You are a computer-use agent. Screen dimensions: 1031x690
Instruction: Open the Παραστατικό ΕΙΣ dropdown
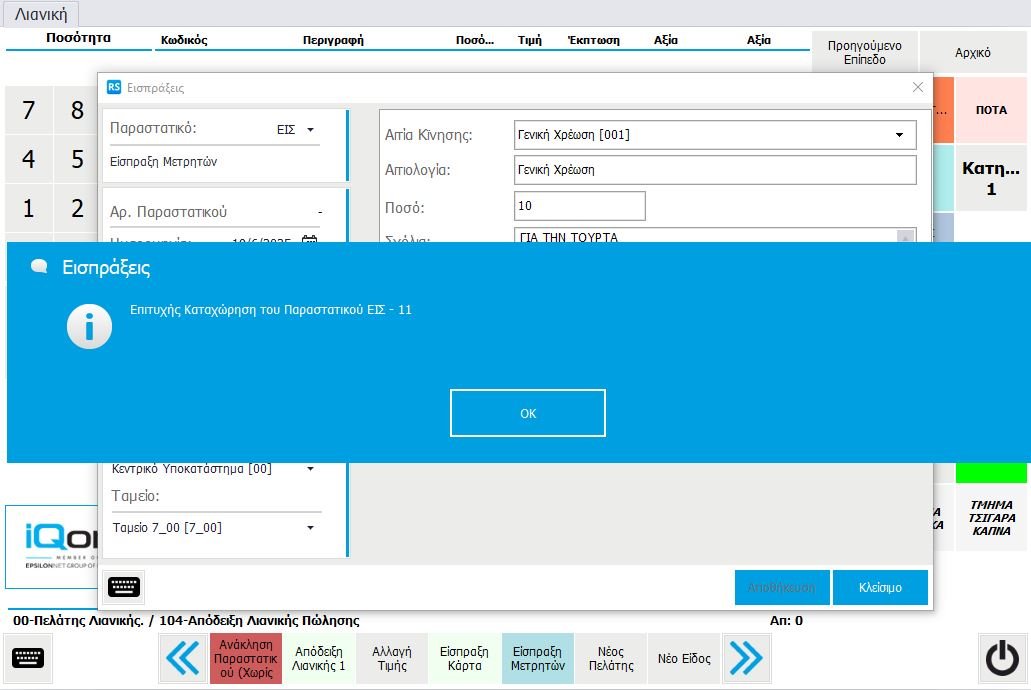tap(310, 129)
